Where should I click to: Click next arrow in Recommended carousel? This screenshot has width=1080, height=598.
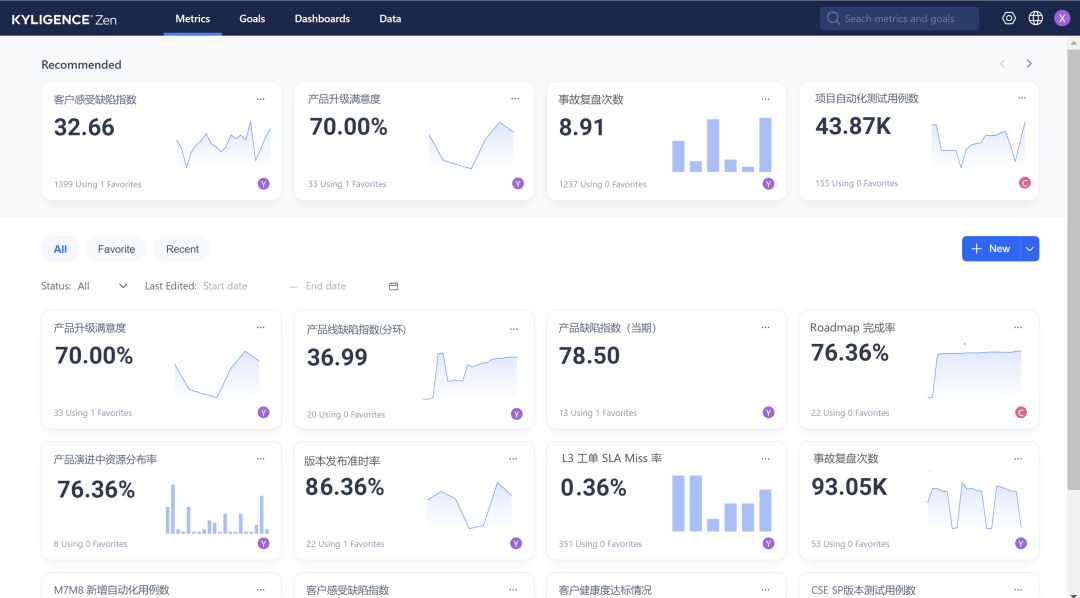[1029, 64]
